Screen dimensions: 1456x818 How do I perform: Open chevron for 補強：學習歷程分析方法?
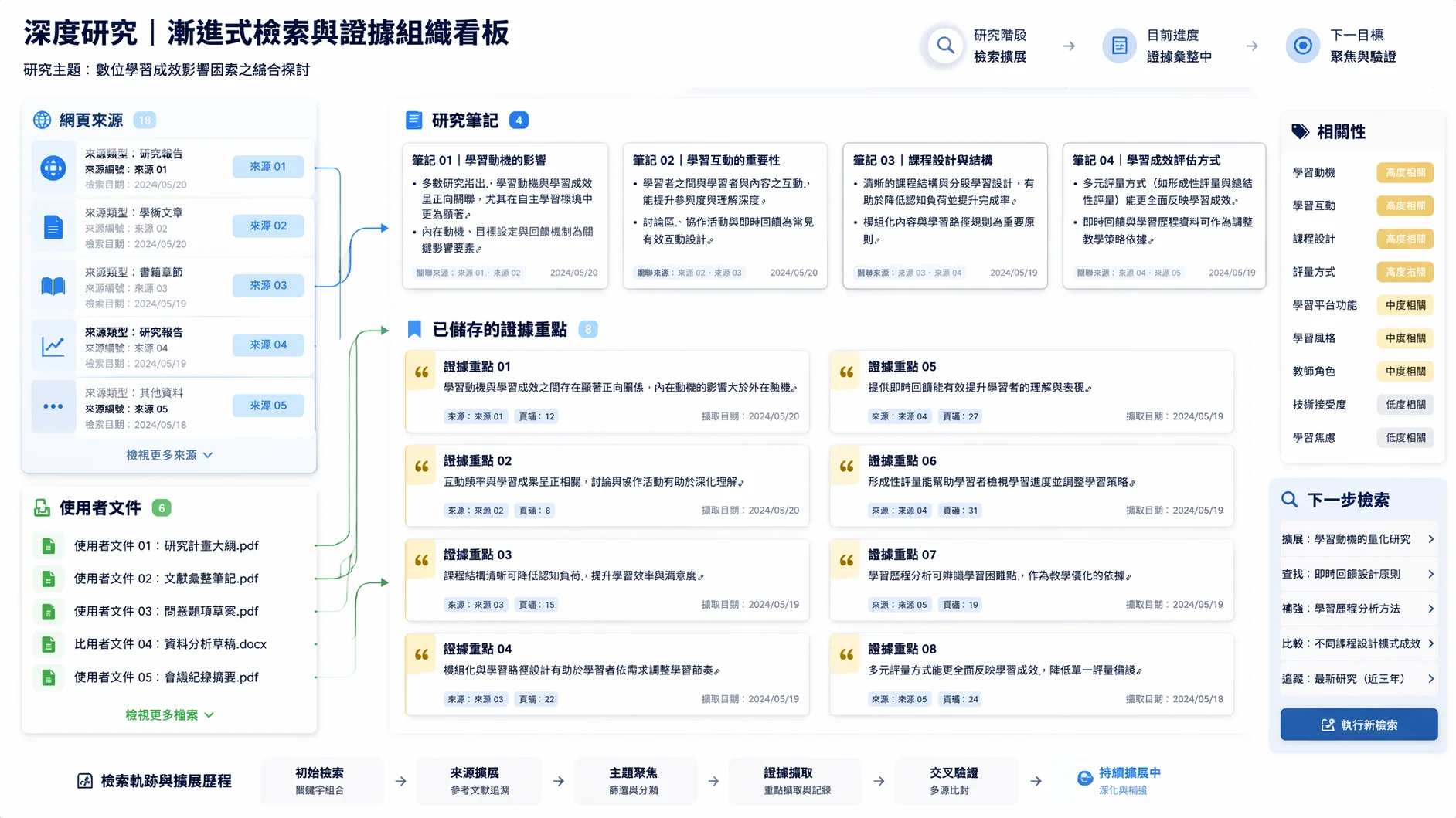pos(1431,609)
